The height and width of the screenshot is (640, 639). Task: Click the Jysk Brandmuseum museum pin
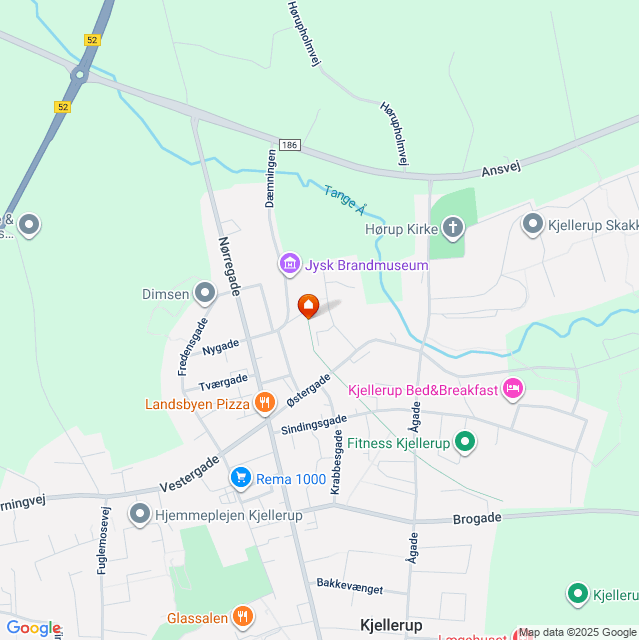(x=290, y=264)
